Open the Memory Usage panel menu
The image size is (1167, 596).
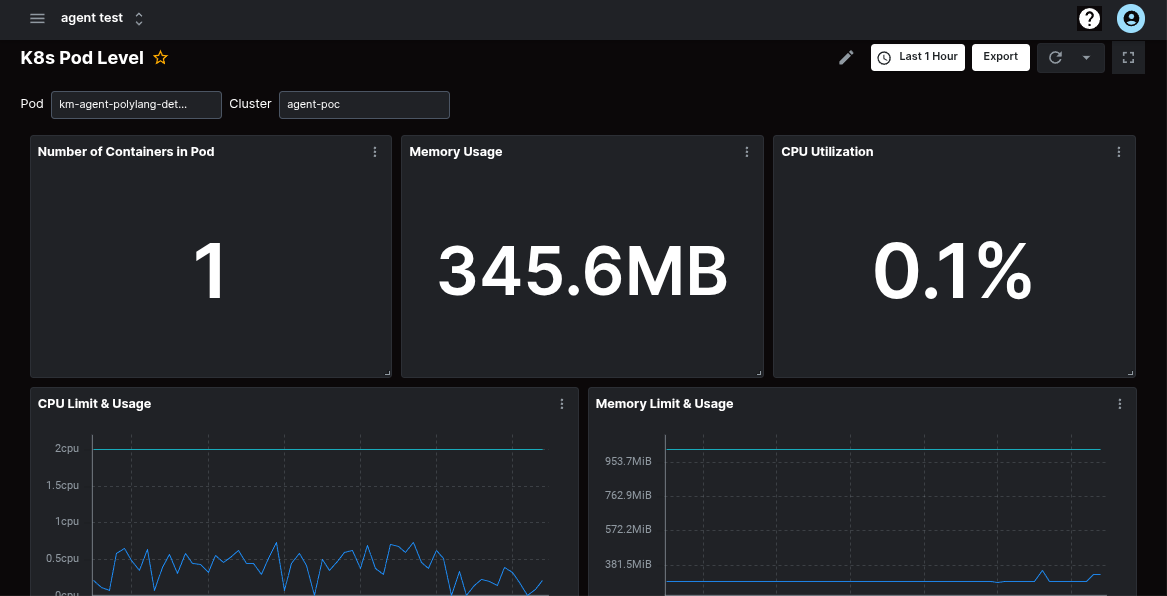point(746,151)
